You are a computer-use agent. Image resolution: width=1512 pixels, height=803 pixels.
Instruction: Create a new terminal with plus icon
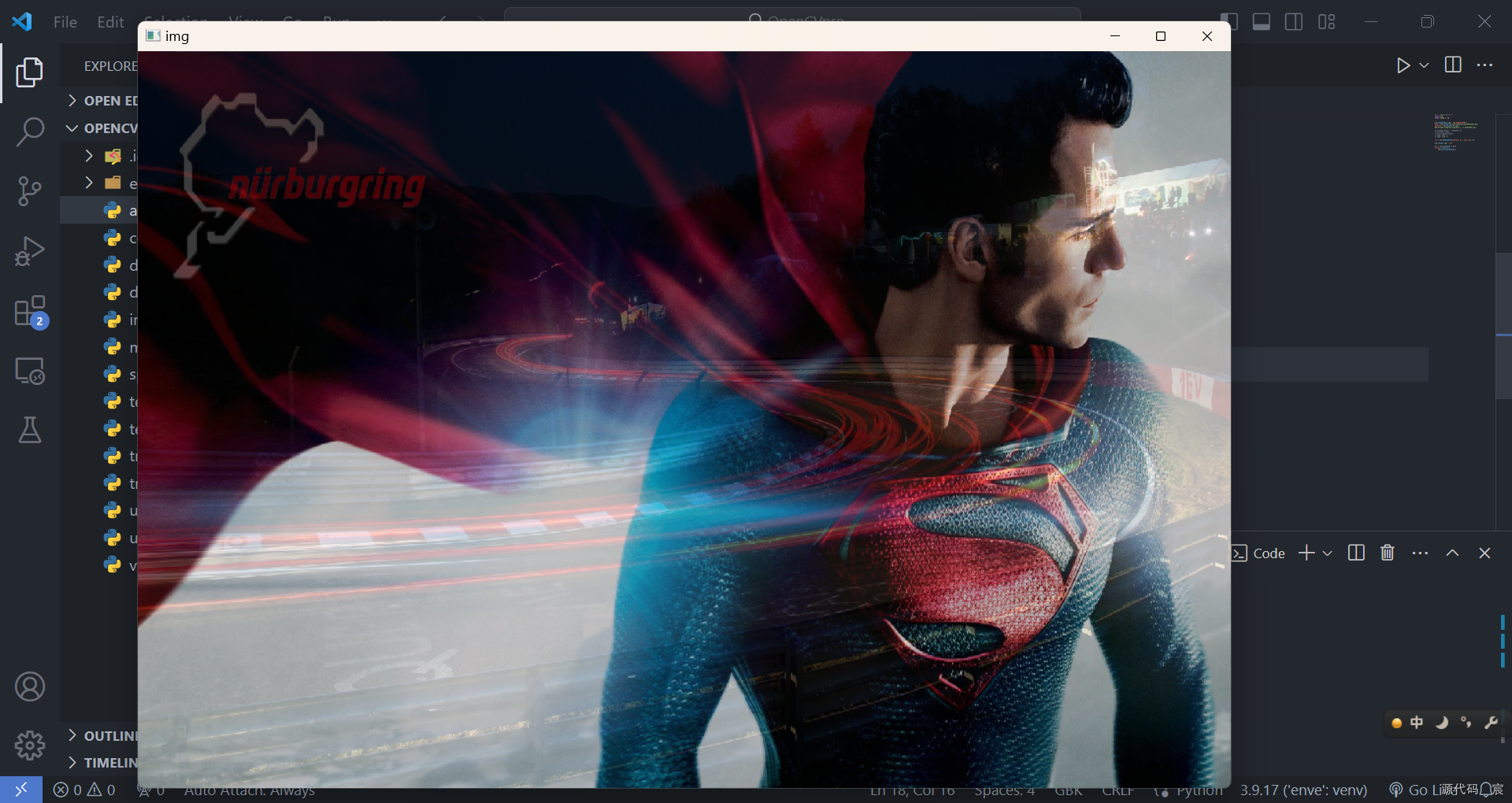(1306, 553)
